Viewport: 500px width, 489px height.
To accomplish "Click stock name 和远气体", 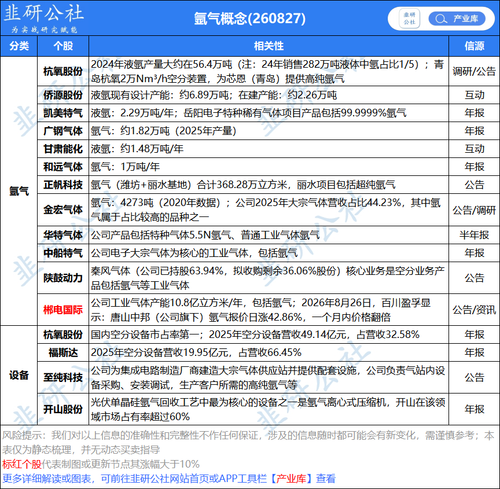I will [x=63, y=167].
